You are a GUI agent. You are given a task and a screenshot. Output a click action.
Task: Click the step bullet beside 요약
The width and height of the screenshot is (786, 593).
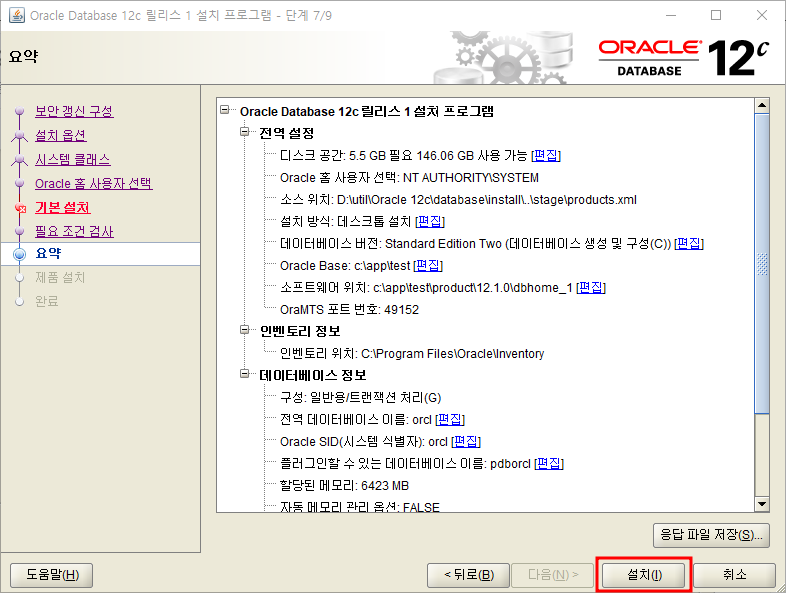pyautogui.click(x=20, y=254)
